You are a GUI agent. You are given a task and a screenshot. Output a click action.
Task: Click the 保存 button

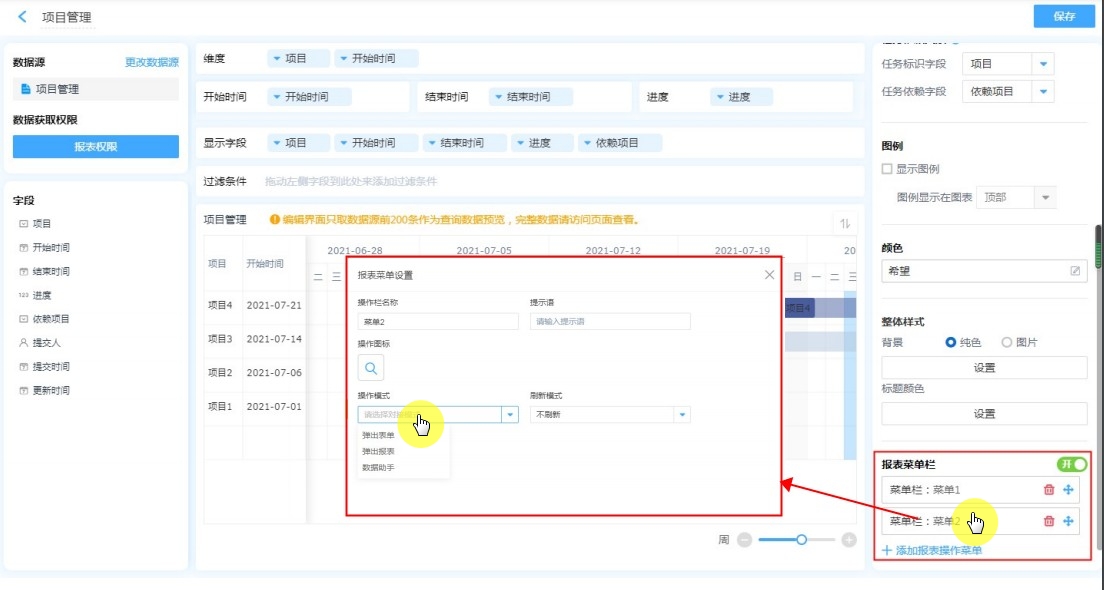(x=1064, y=16)
